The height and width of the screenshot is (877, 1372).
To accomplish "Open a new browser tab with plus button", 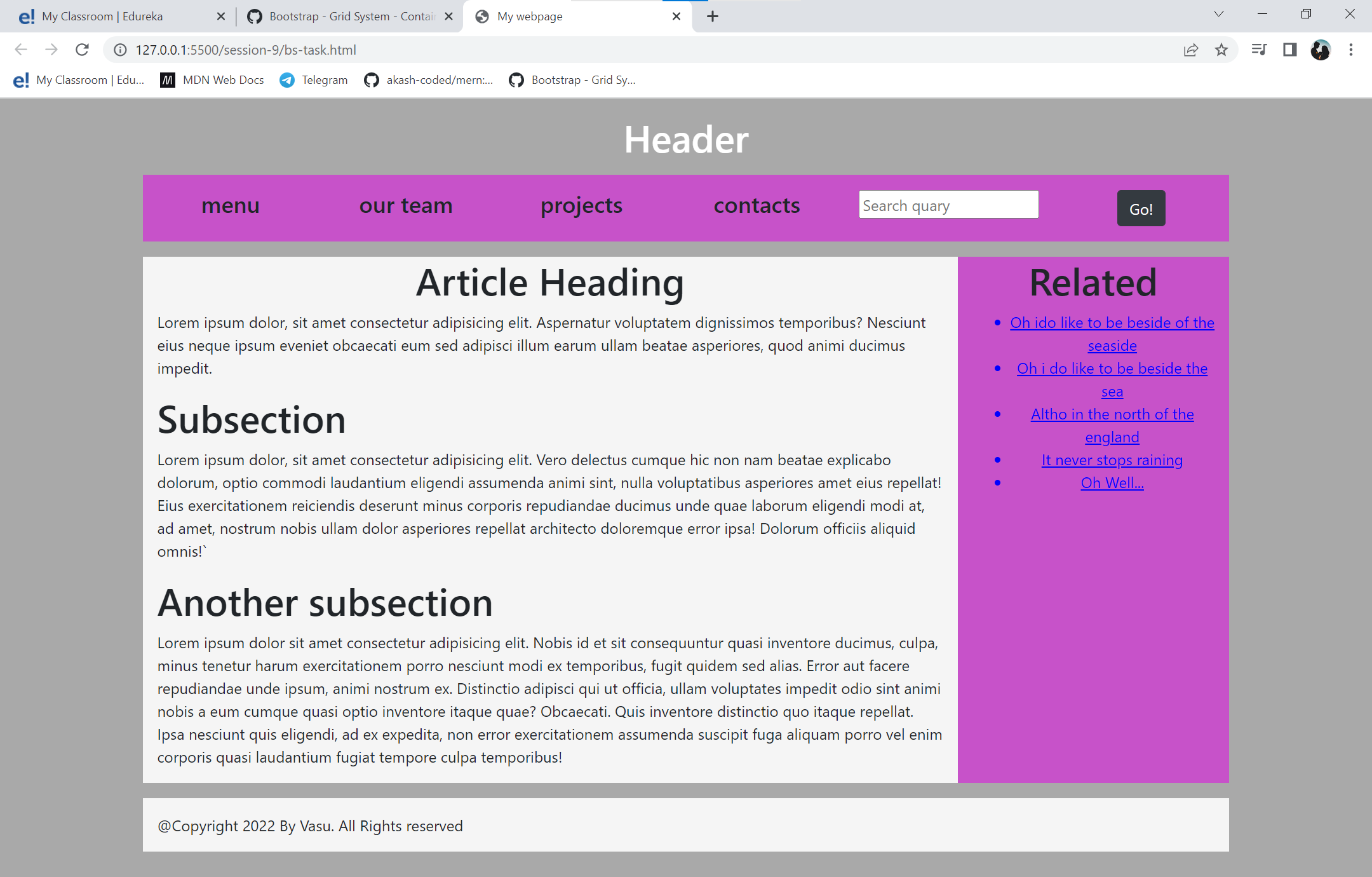I will coord(712,16).
